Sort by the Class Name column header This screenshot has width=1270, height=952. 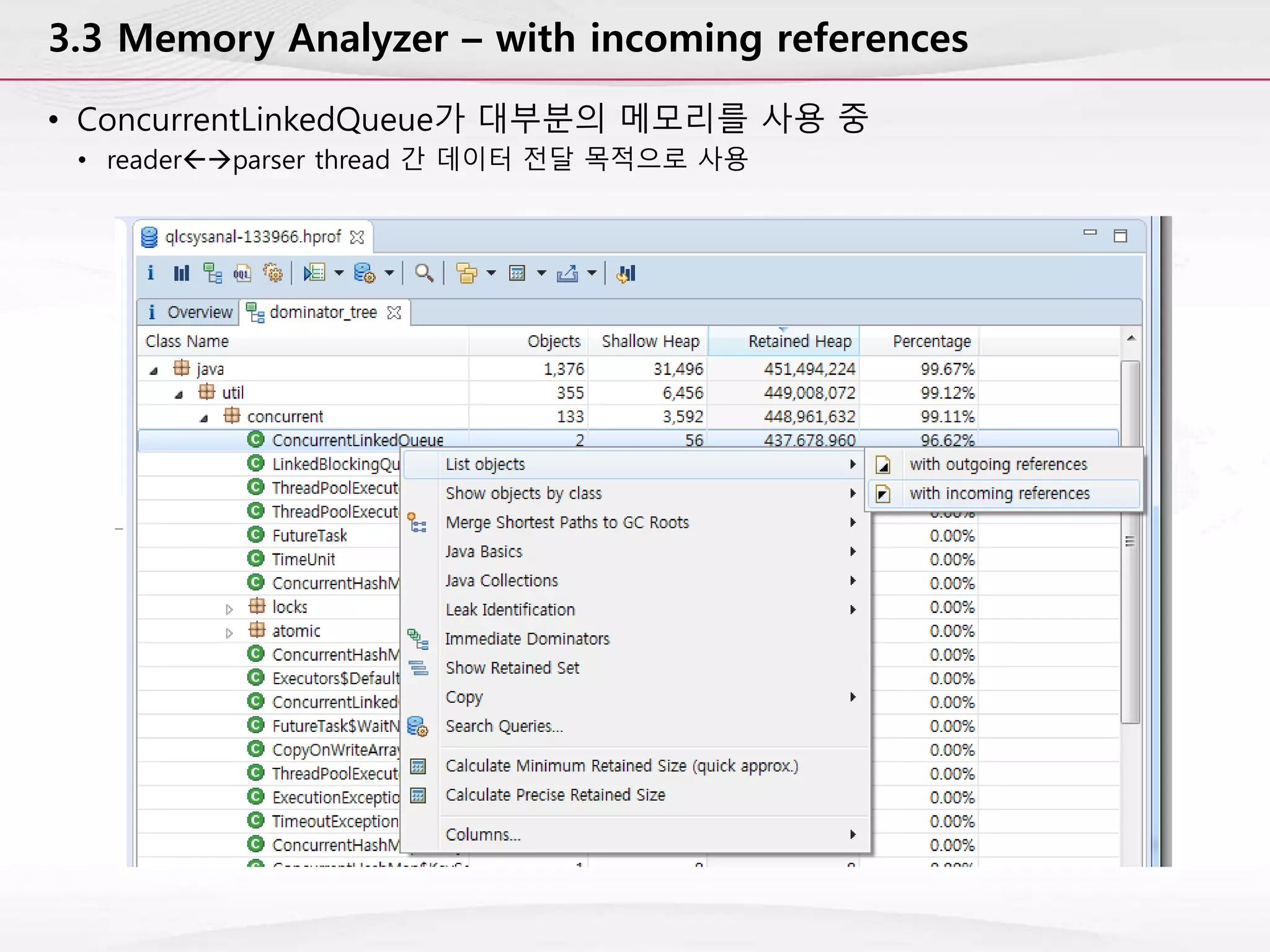point(303,341)
